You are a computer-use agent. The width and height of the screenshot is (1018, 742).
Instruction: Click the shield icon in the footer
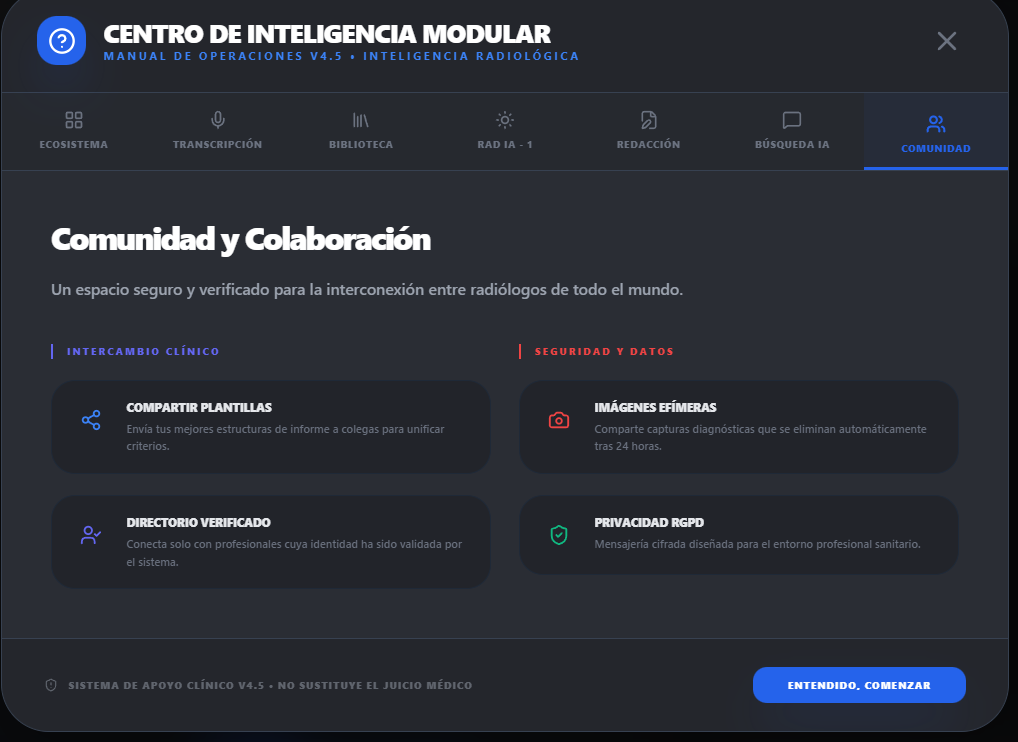point(51,685)
